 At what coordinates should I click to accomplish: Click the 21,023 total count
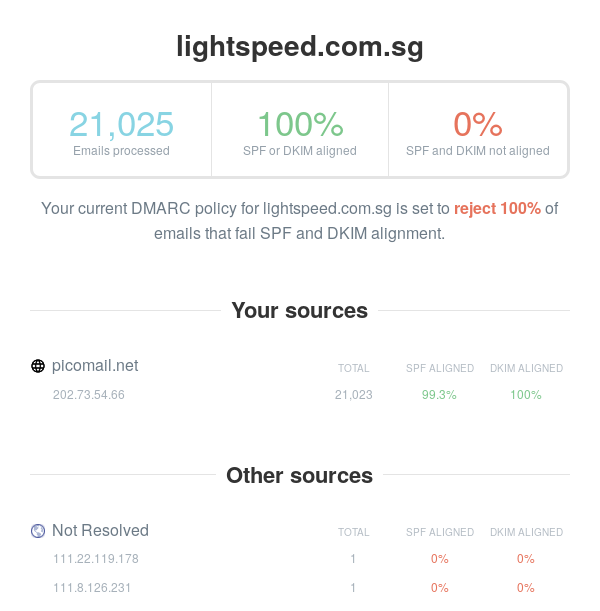[353, 395]
